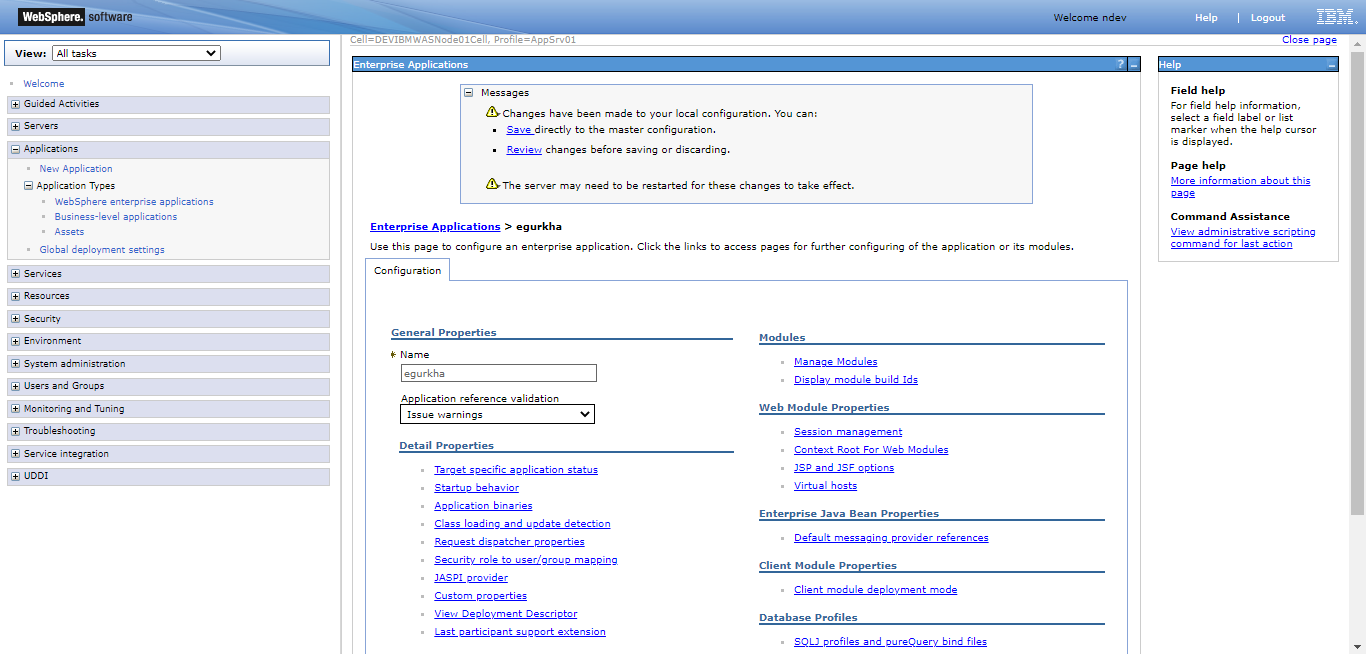Open Default messaging provider references
The width and height of the screenshot is (1366, 654).
tap(891, 538)
